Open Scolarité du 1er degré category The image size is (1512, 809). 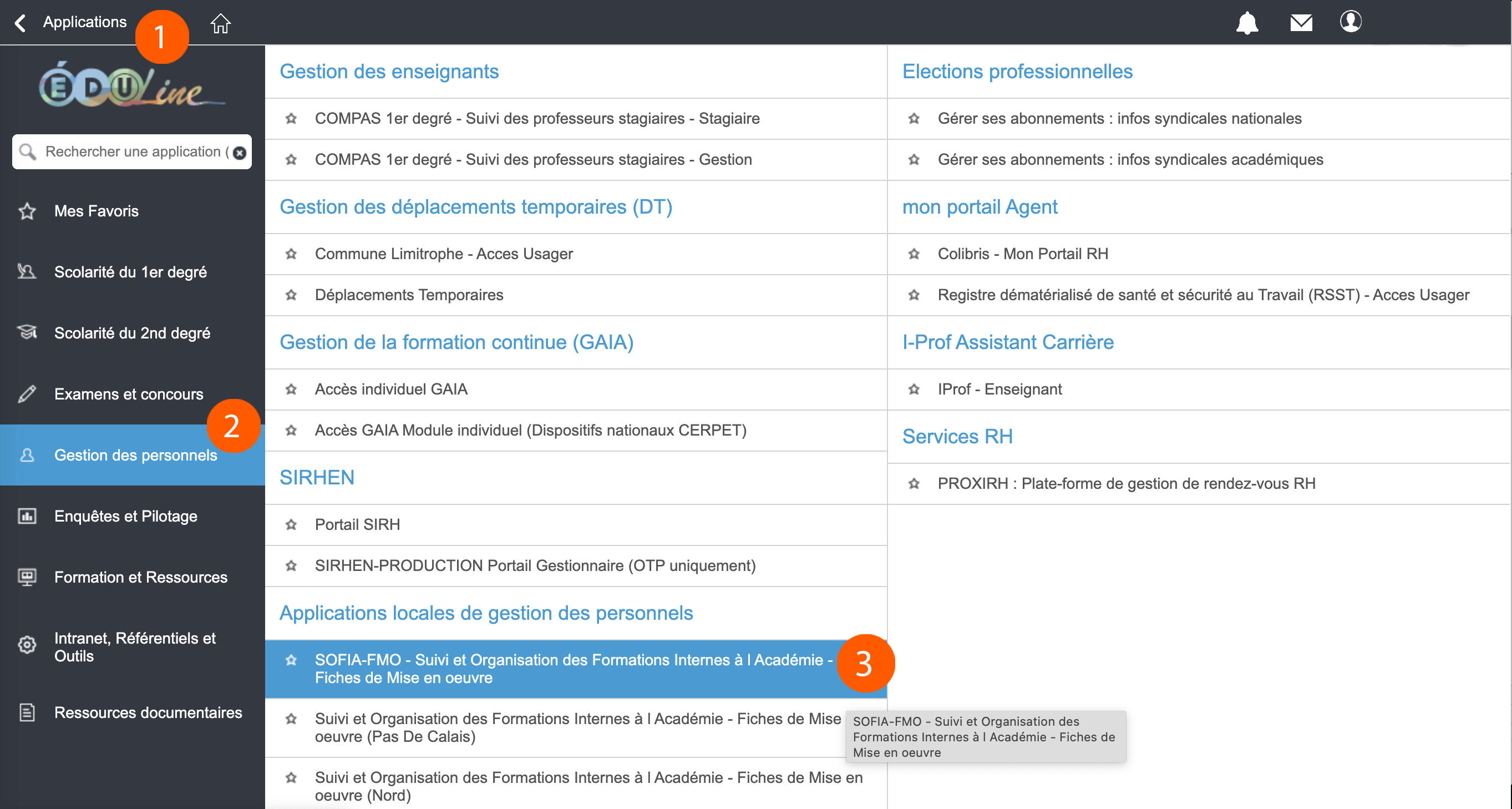click(x=133, y=272)
